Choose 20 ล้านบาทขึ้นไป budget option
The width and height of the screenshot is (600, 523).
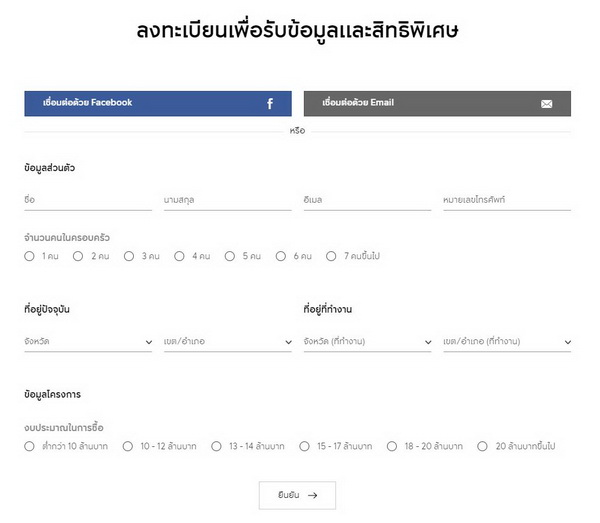click(x=484, y=446)
